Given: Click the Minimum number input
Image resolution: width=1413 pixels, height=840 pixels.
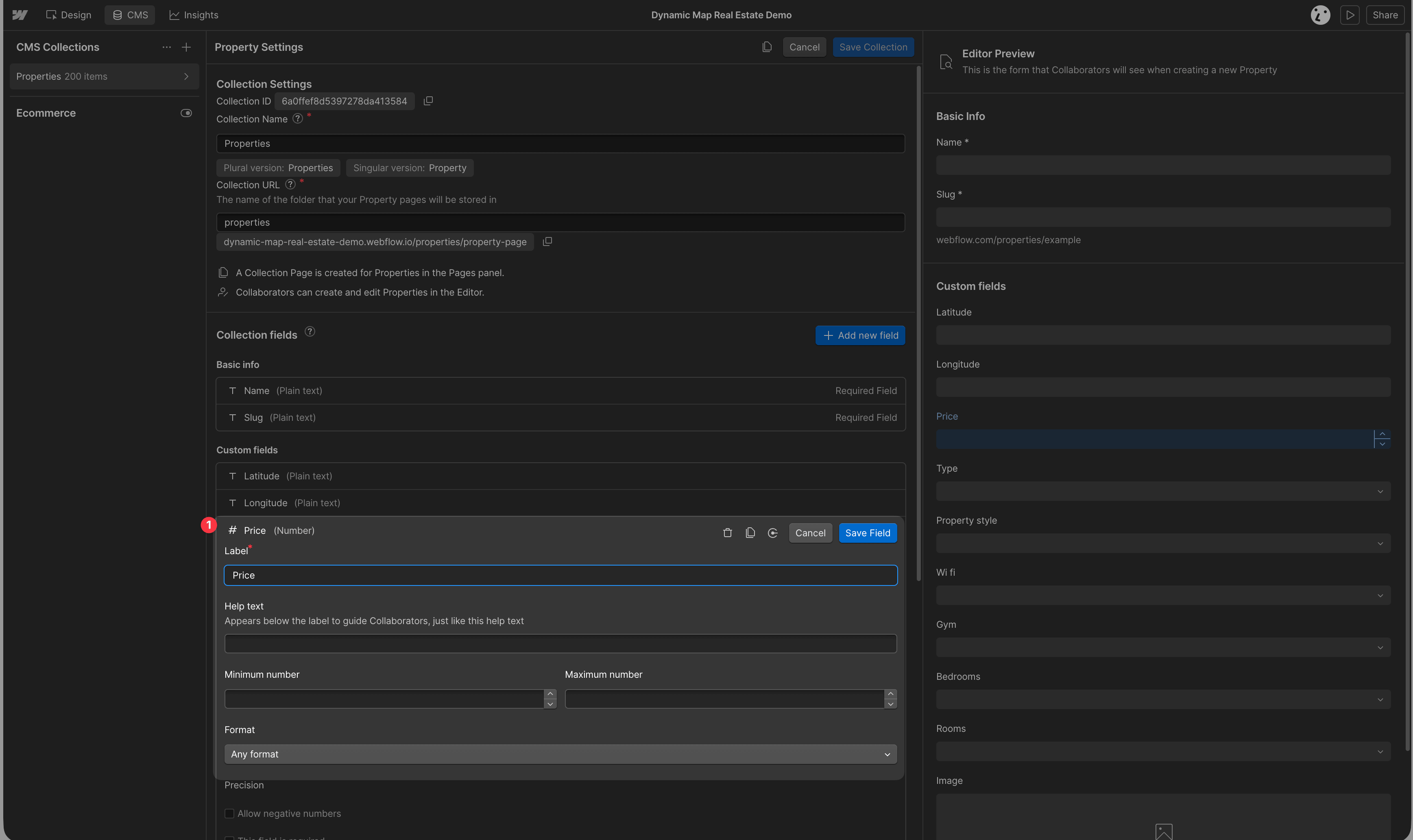Looking at the screenshot, I should (x=384, y=699).
